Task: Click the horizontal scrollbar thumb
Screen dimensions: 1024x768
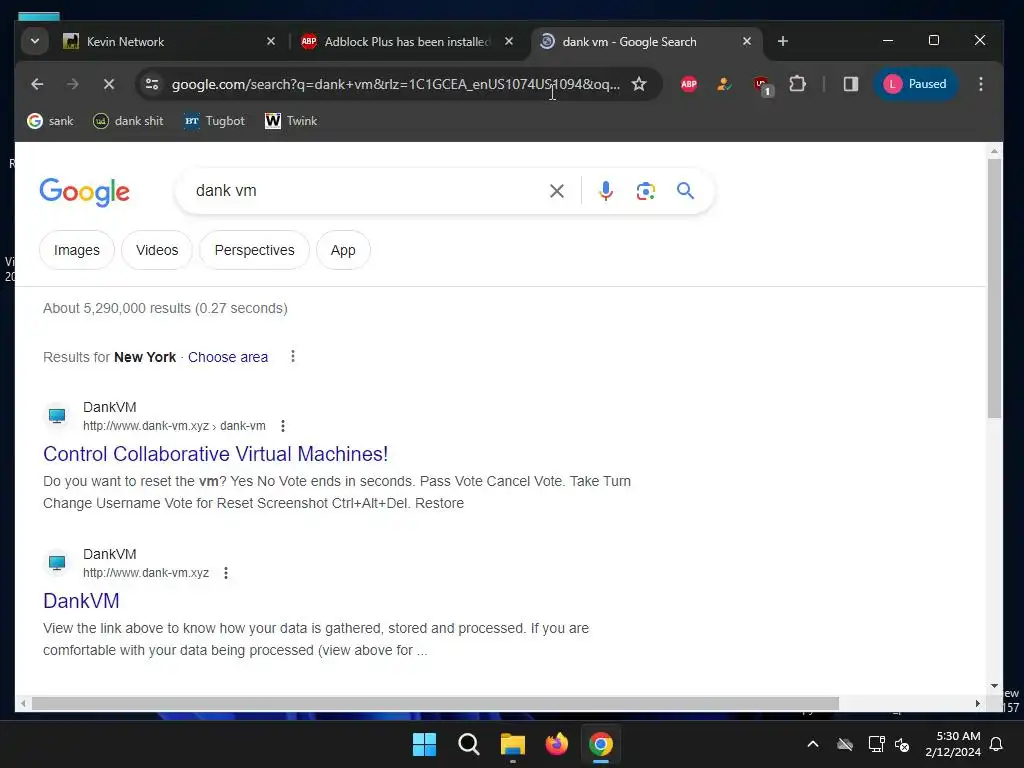Action: (x=435, y=703)
